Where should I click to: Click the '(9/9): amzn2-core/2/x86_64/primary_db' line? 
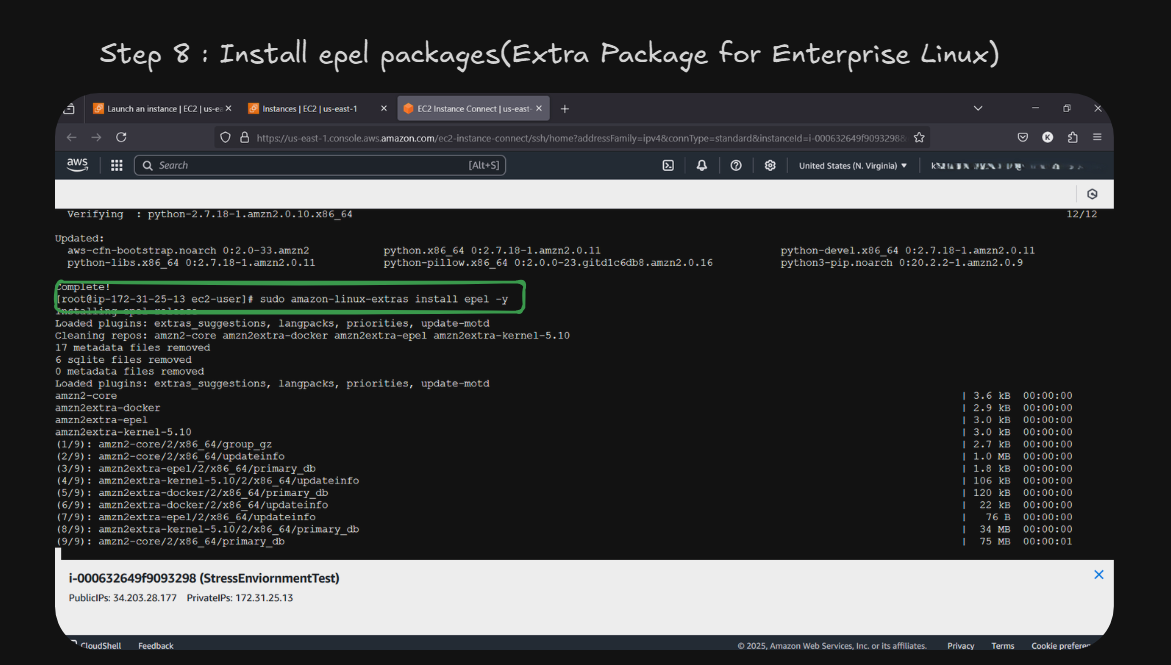[170, 541]
